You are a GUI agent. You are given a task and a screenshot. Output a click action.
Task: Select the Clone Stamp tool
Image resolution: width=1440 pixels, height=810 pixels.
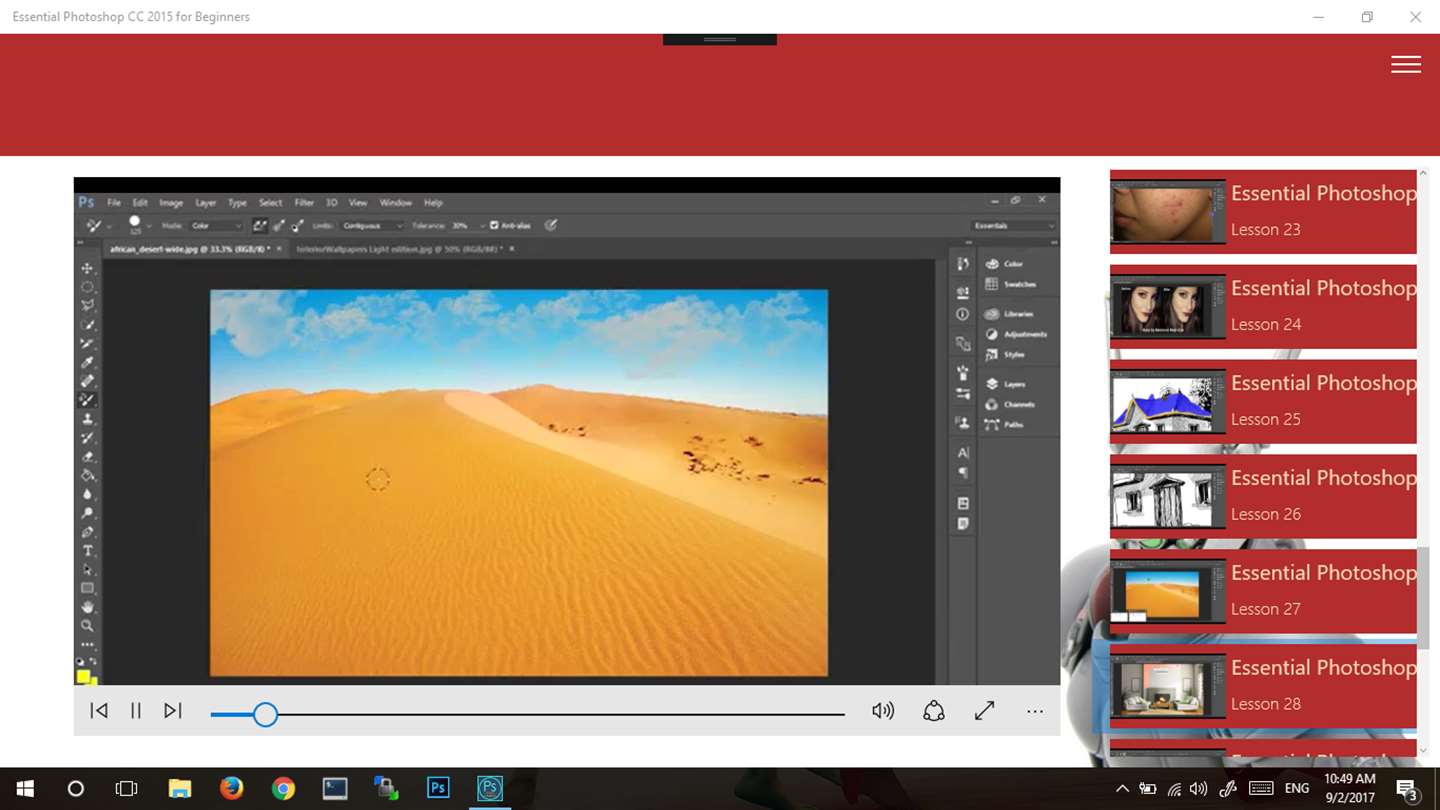[88, 419]
